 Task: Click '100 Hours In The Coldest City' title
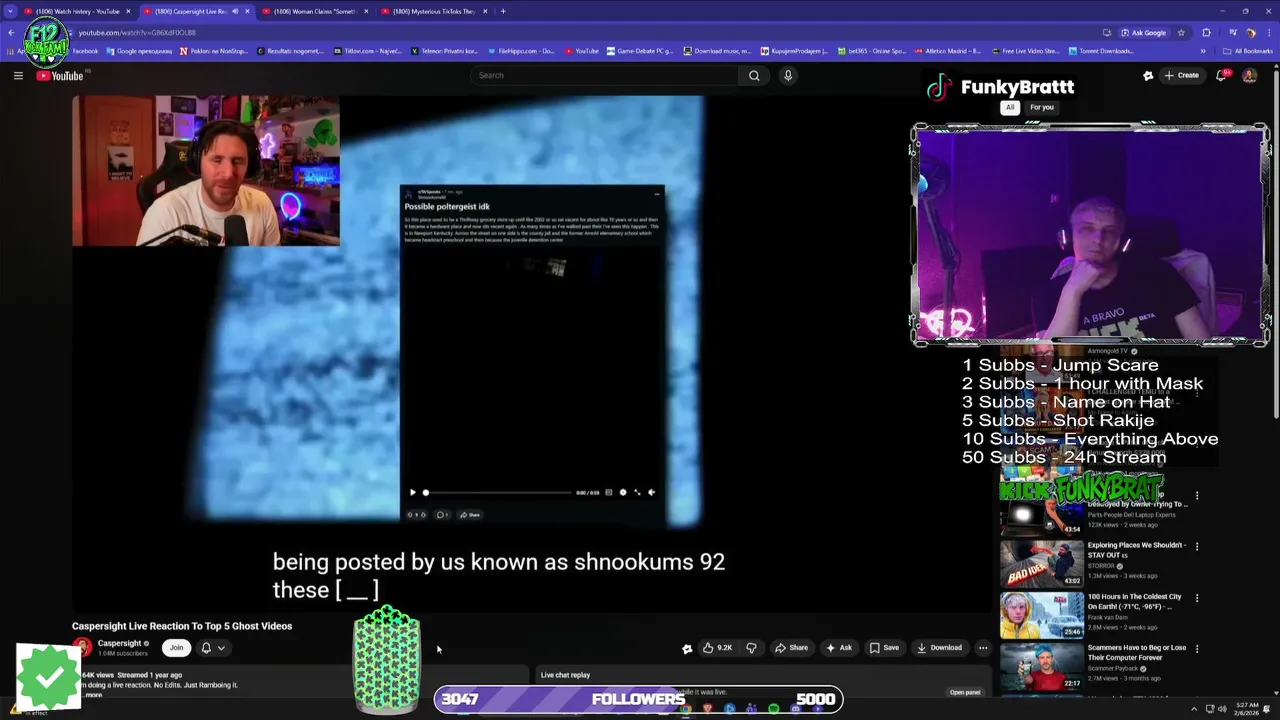[x=1134, y=601]
